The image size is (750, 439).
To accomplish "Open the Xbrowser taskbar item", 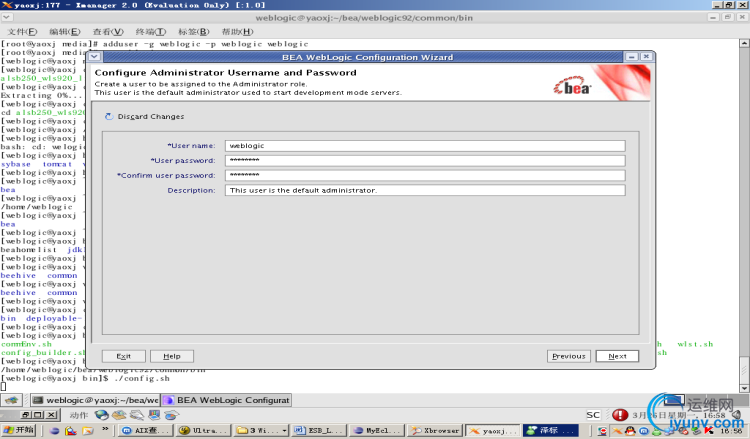I will 435,430.
